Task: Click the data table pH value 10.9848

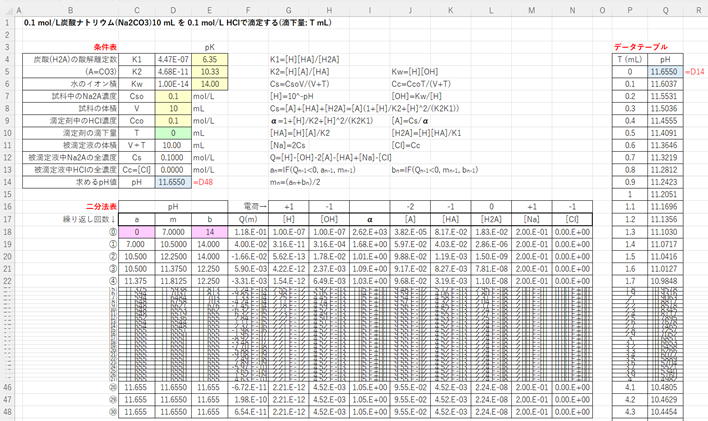Action: click(x=665, y=281)
